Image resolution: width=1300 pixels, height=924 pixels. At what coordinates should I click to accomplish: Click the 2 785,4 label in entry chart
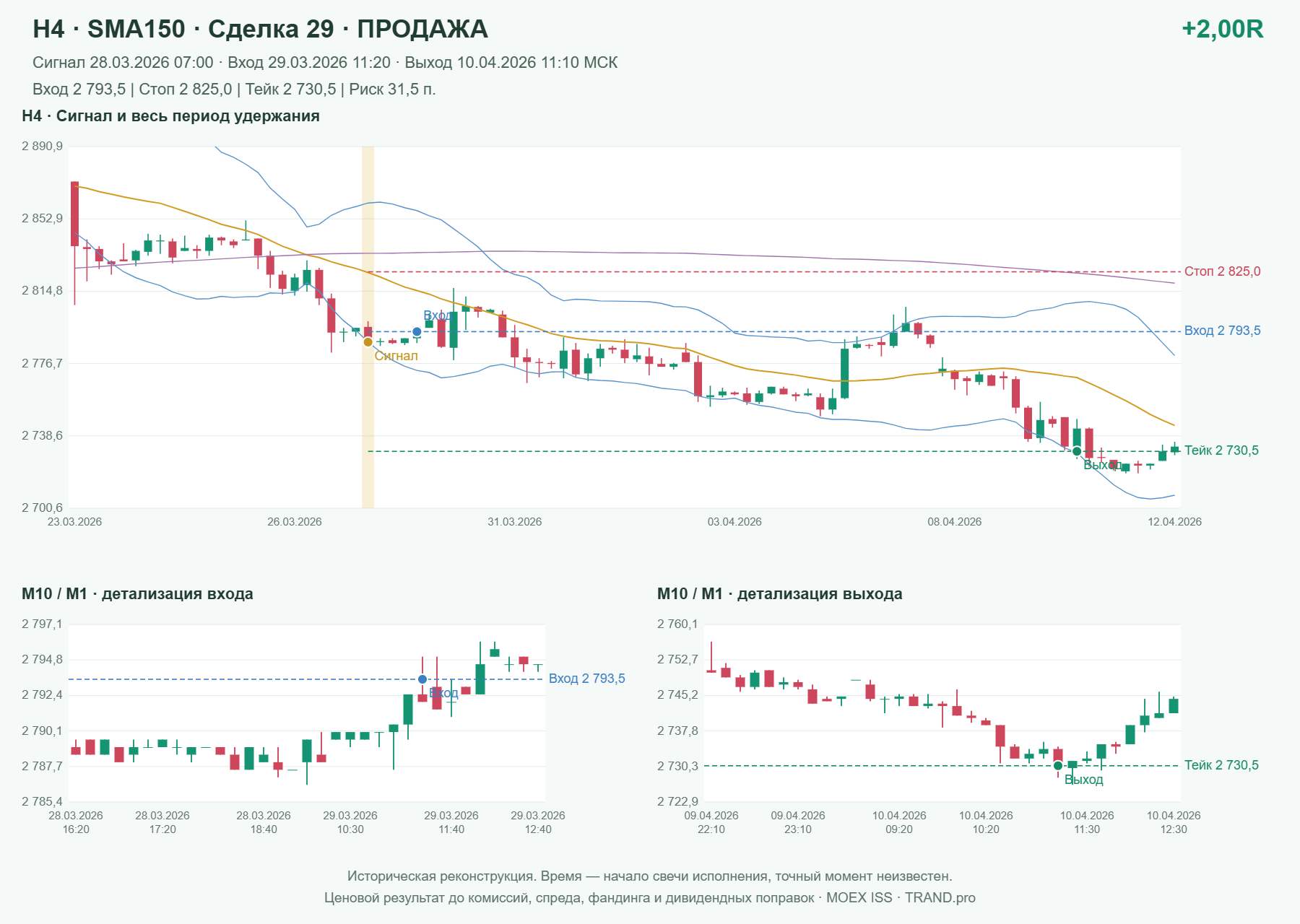point(42,801)
